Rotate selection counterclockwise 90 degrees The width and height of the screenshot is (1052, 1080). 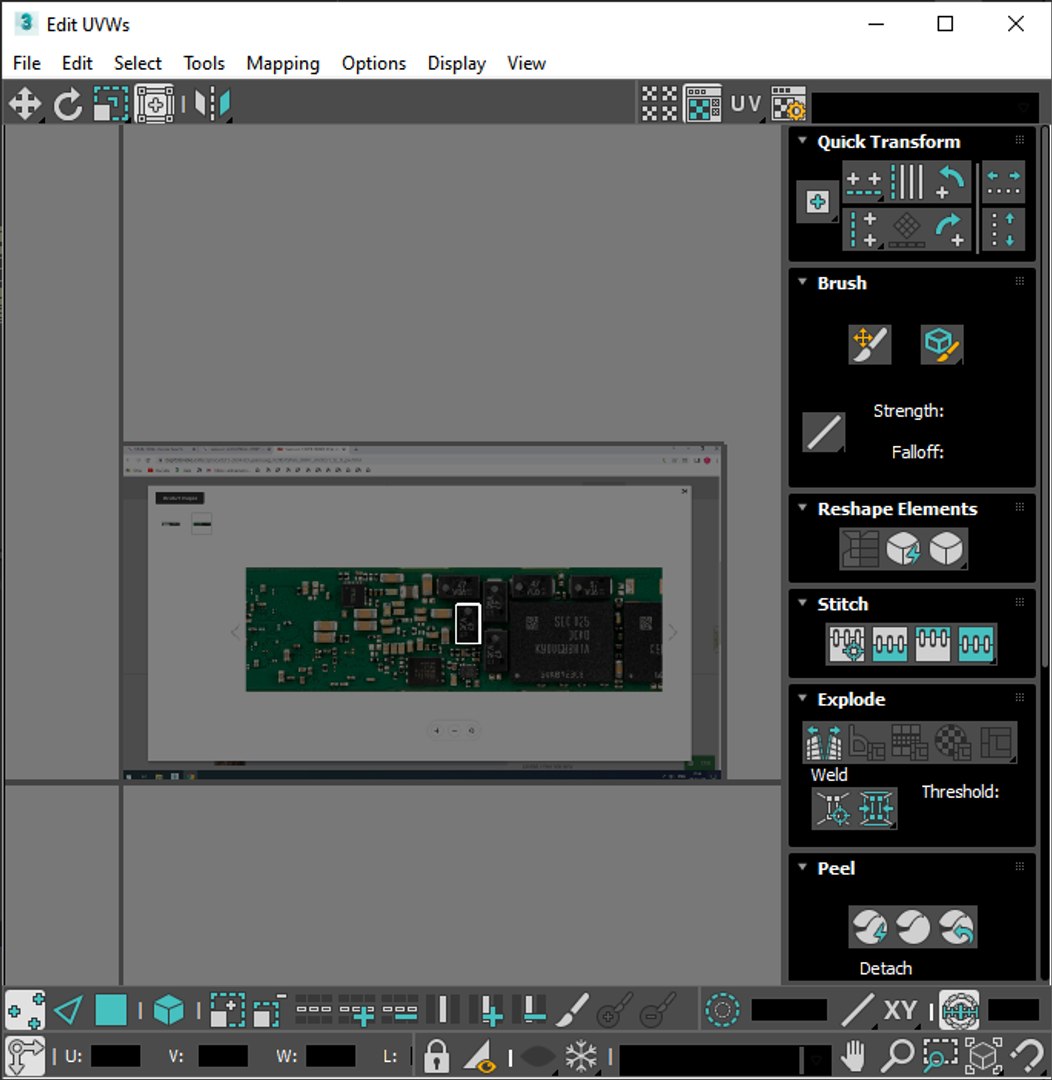949,183
